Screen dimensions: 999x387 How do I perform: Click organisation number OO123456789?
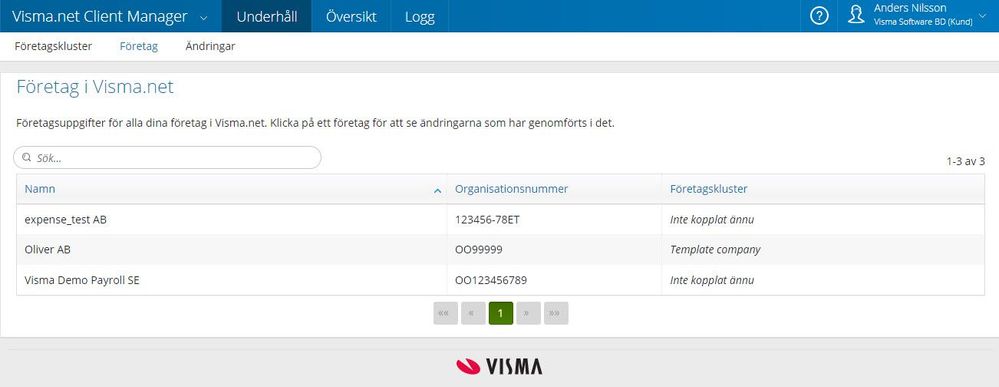click(491, 280)
